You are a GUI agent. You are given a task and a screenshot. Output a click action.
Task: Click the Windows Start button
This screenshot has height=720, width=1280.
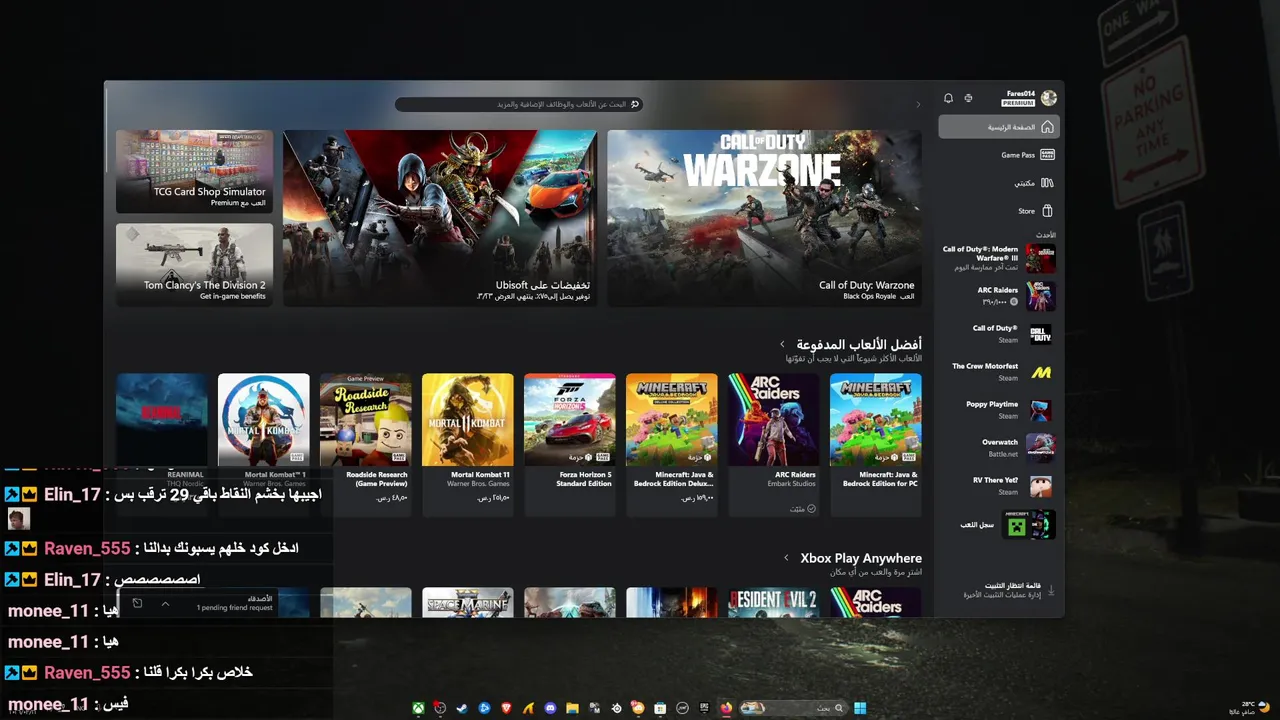coord(860,708)
